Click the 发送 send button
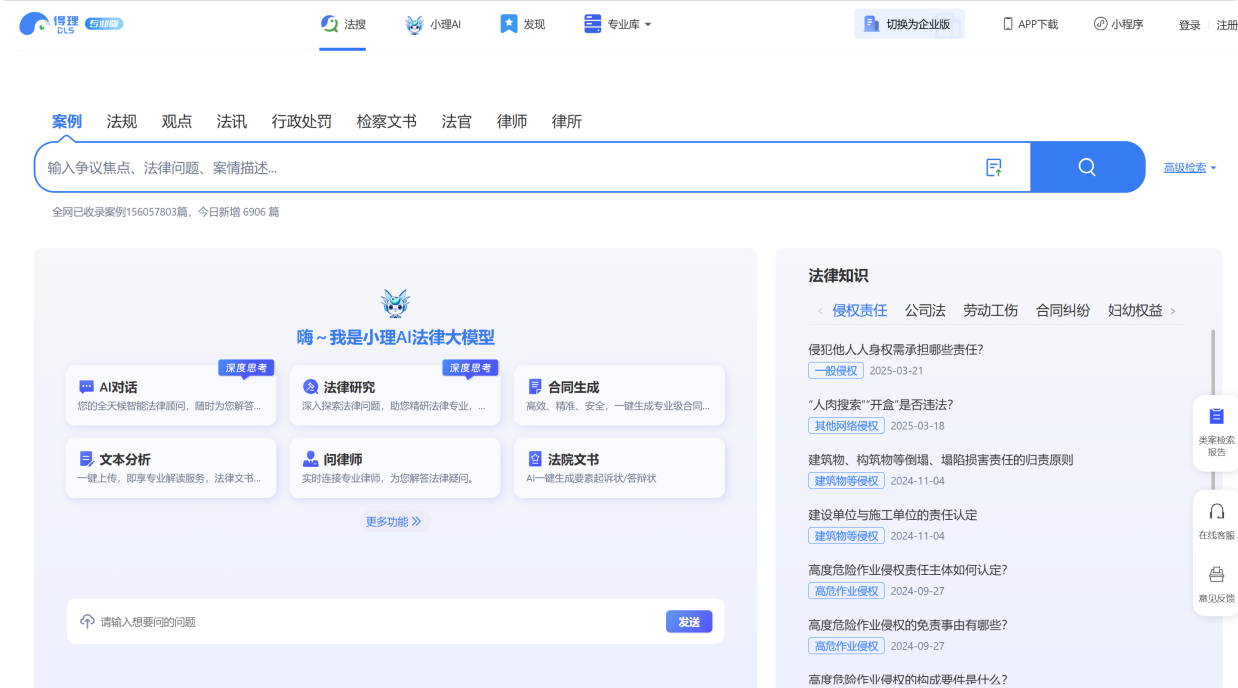Screen dimensions: 1238x688 [x=688, y=621]
